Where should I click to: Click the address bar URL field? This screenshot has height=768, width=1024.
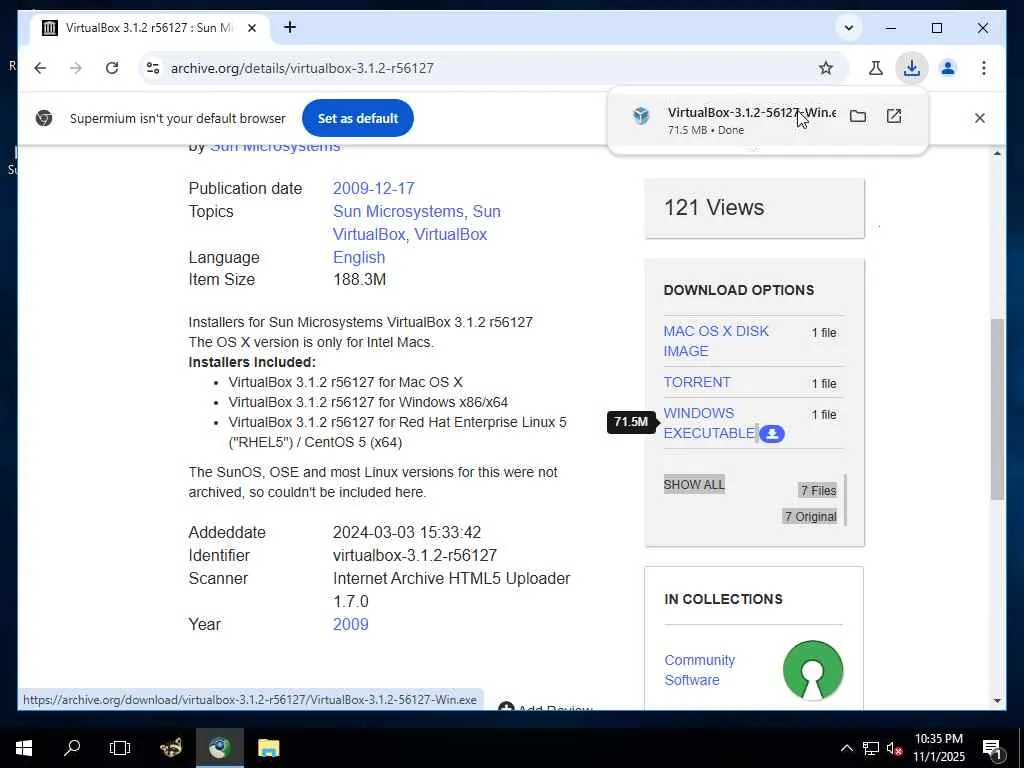tap(483, 68)
